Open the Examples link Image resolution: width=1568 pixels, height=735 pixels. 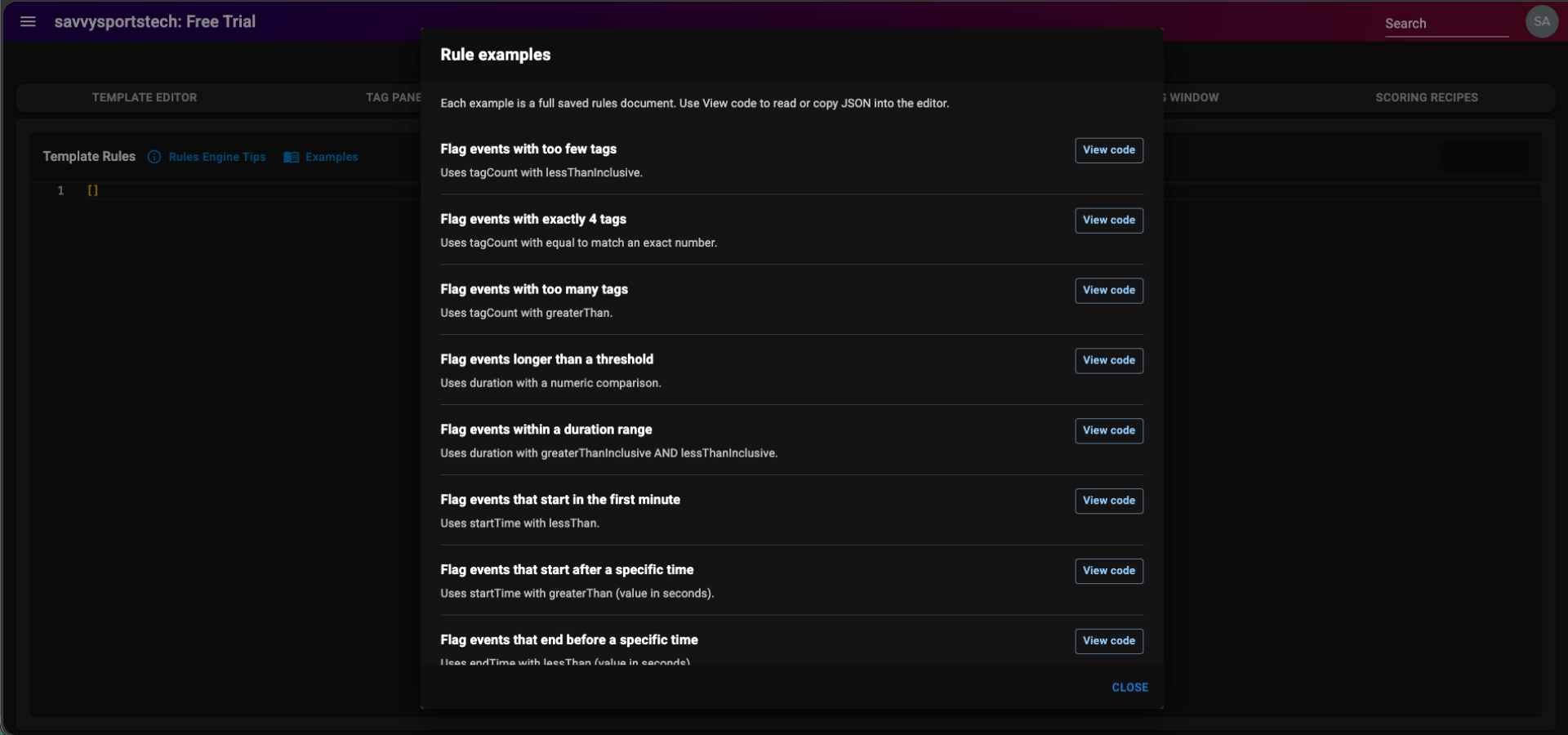pyautogui.click(x=332, y=157)
